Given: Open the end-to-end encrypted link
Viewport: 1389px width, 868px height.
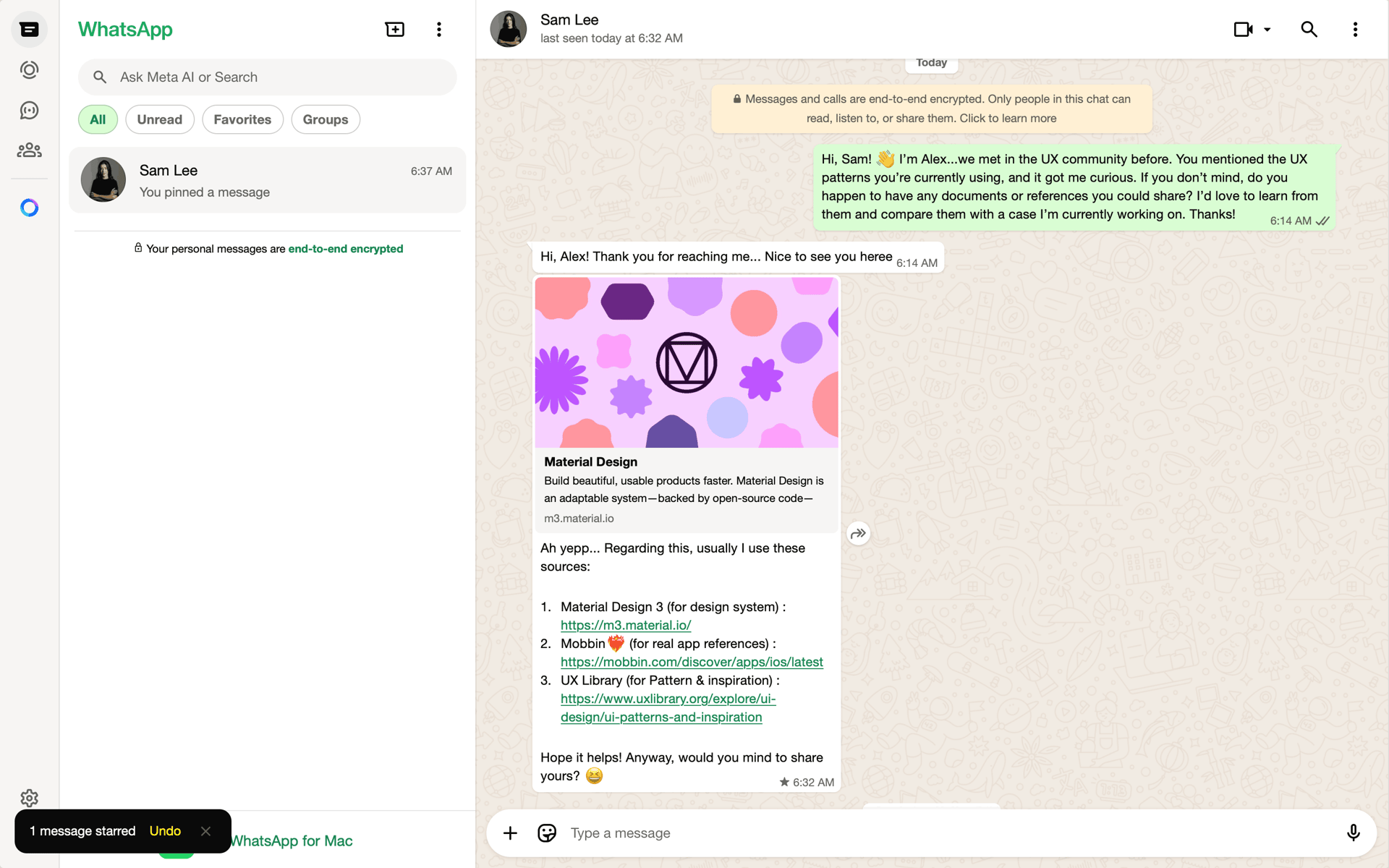Looking at the screenshot, I should 346,249.
